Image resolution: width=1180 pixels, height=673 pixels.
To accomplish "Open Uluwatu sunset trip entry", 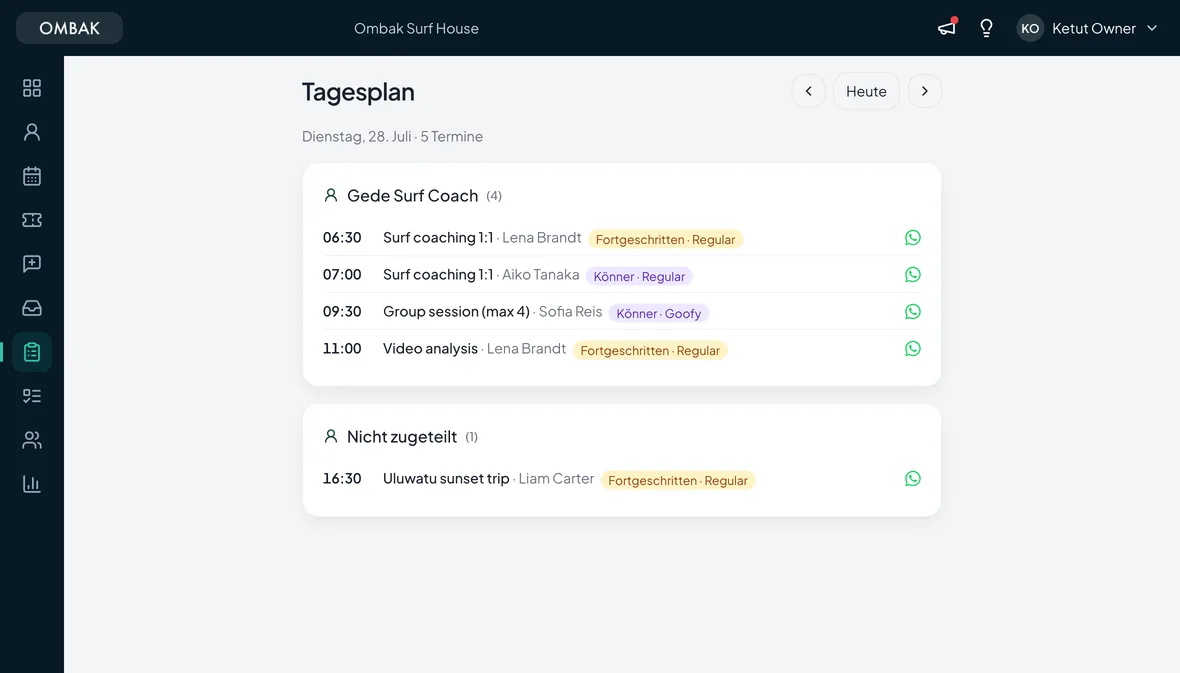I will coord(446,479).
